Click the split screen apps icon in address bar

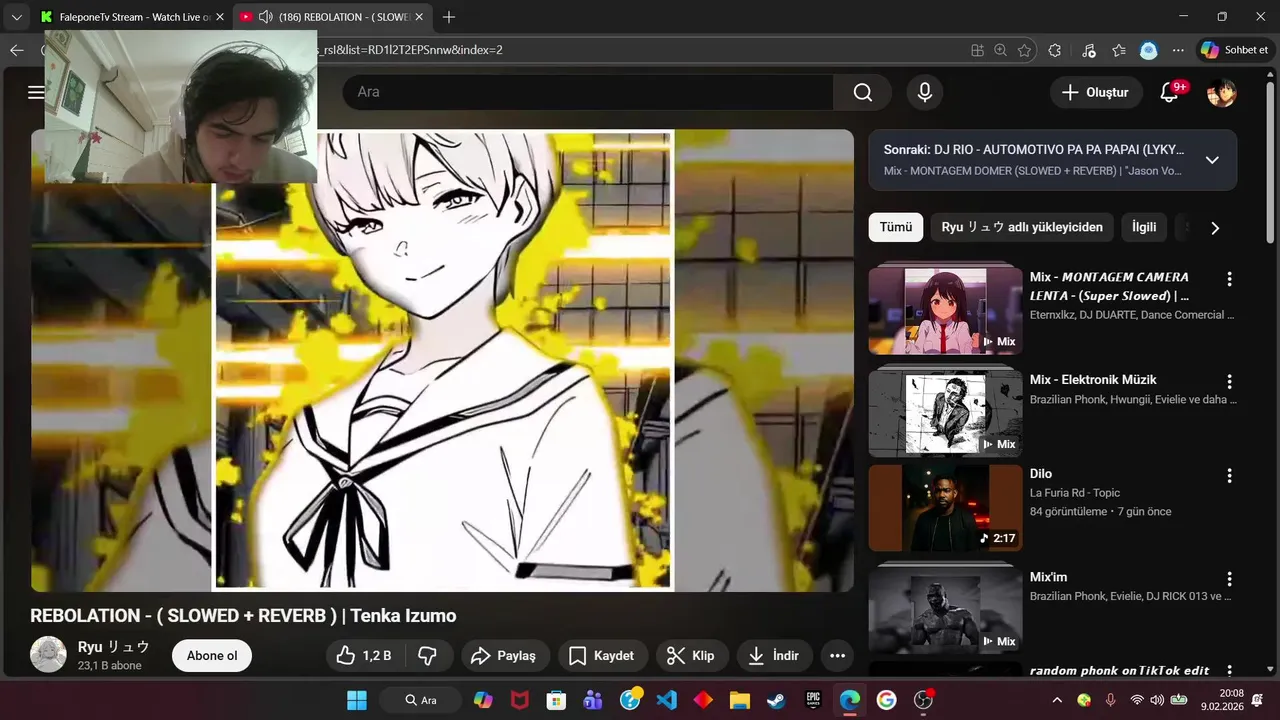tap(977, 50)
